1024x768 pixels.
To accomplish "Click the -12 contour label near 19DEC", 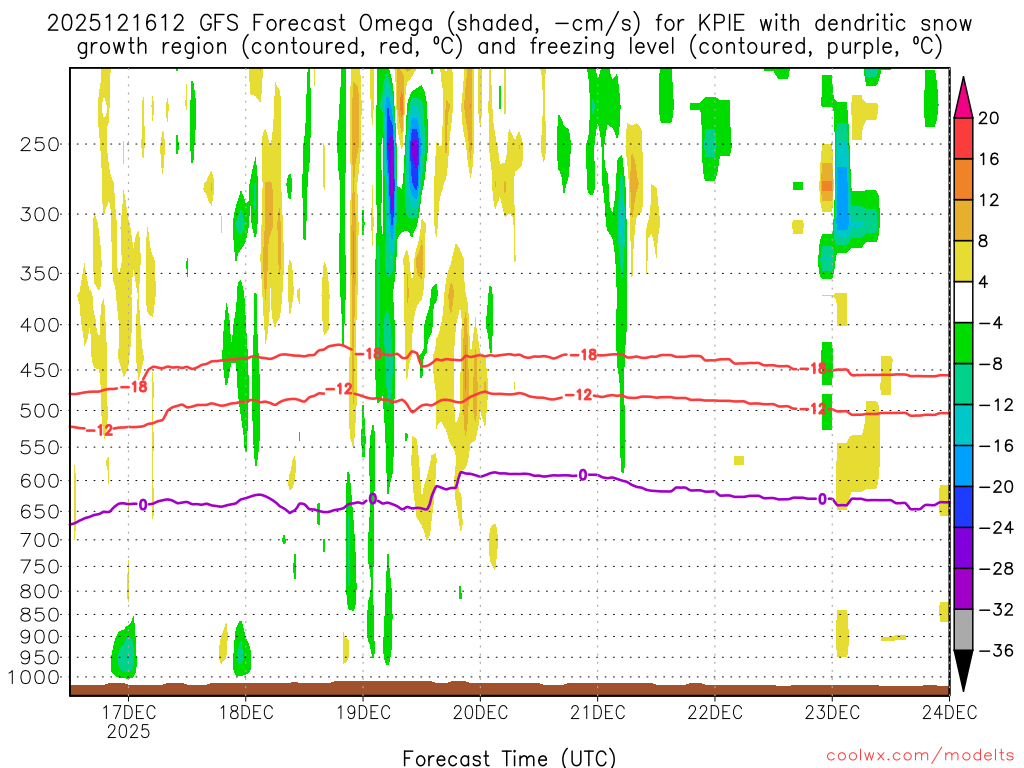I will point(338,389).
